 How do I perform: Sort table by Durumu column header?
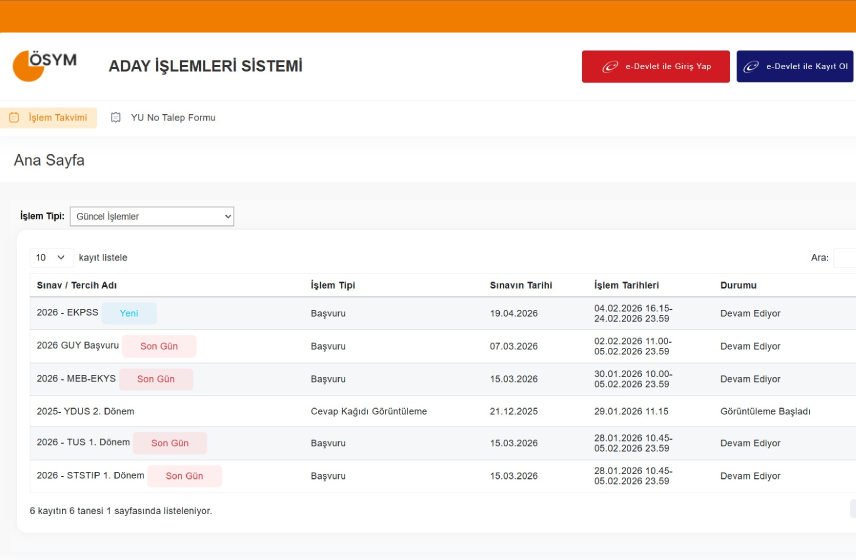coord(738,285)
